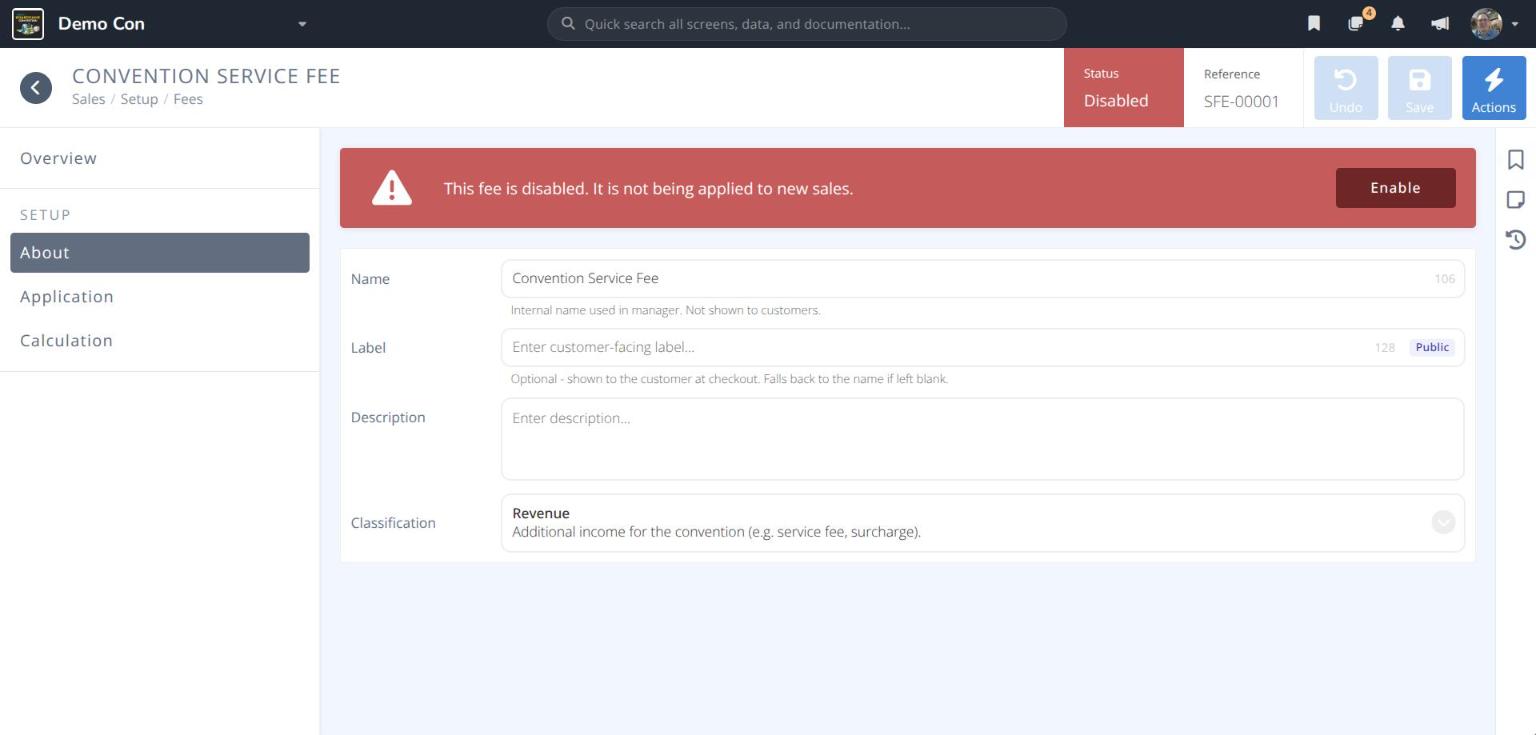Click the warning triangle in the alert banner

(x=392, y=188)
